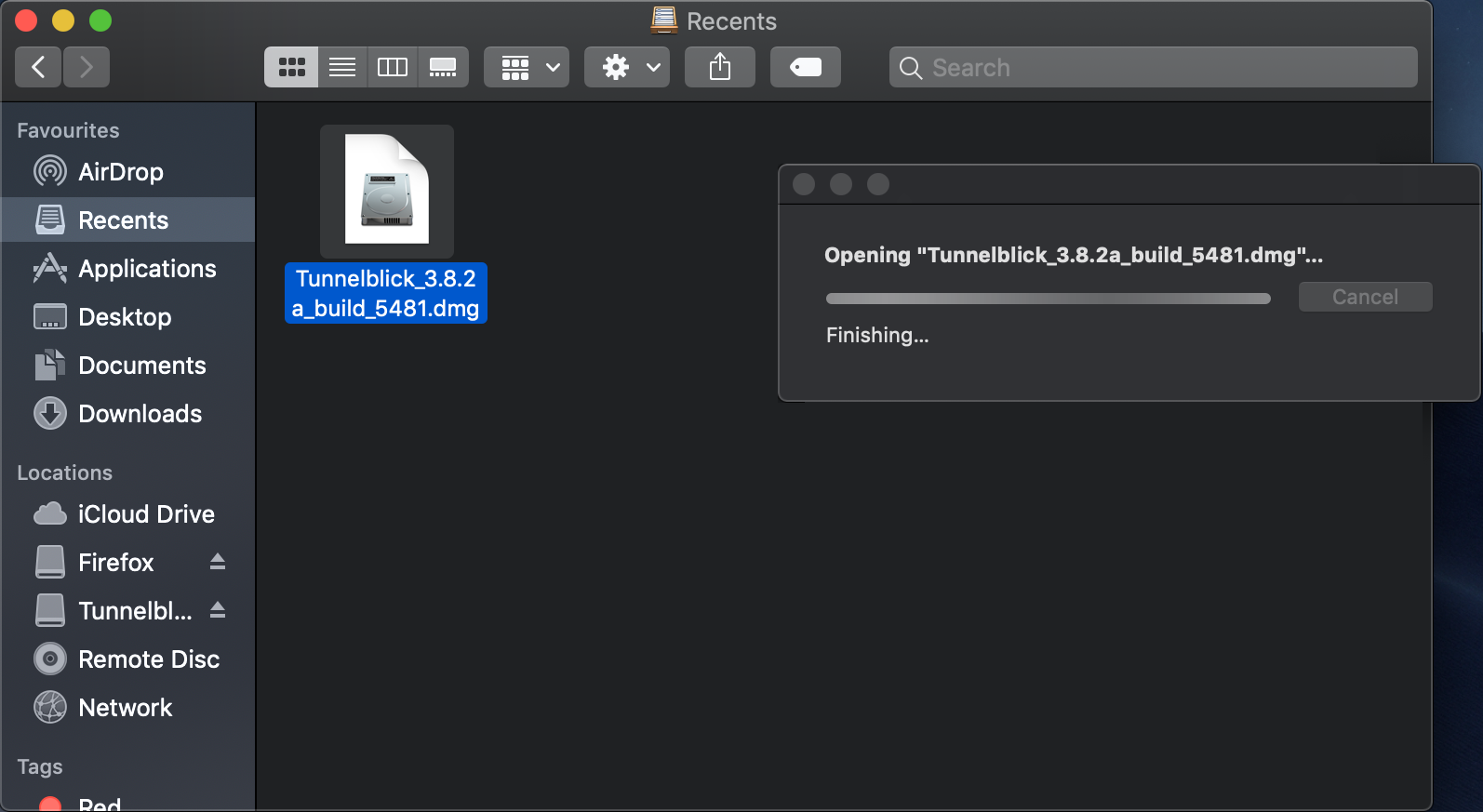Image resolution: width=1483 pixels, height=812 pixels.
Task: Click the Recents title proxy icon
Action: [664, 20]
